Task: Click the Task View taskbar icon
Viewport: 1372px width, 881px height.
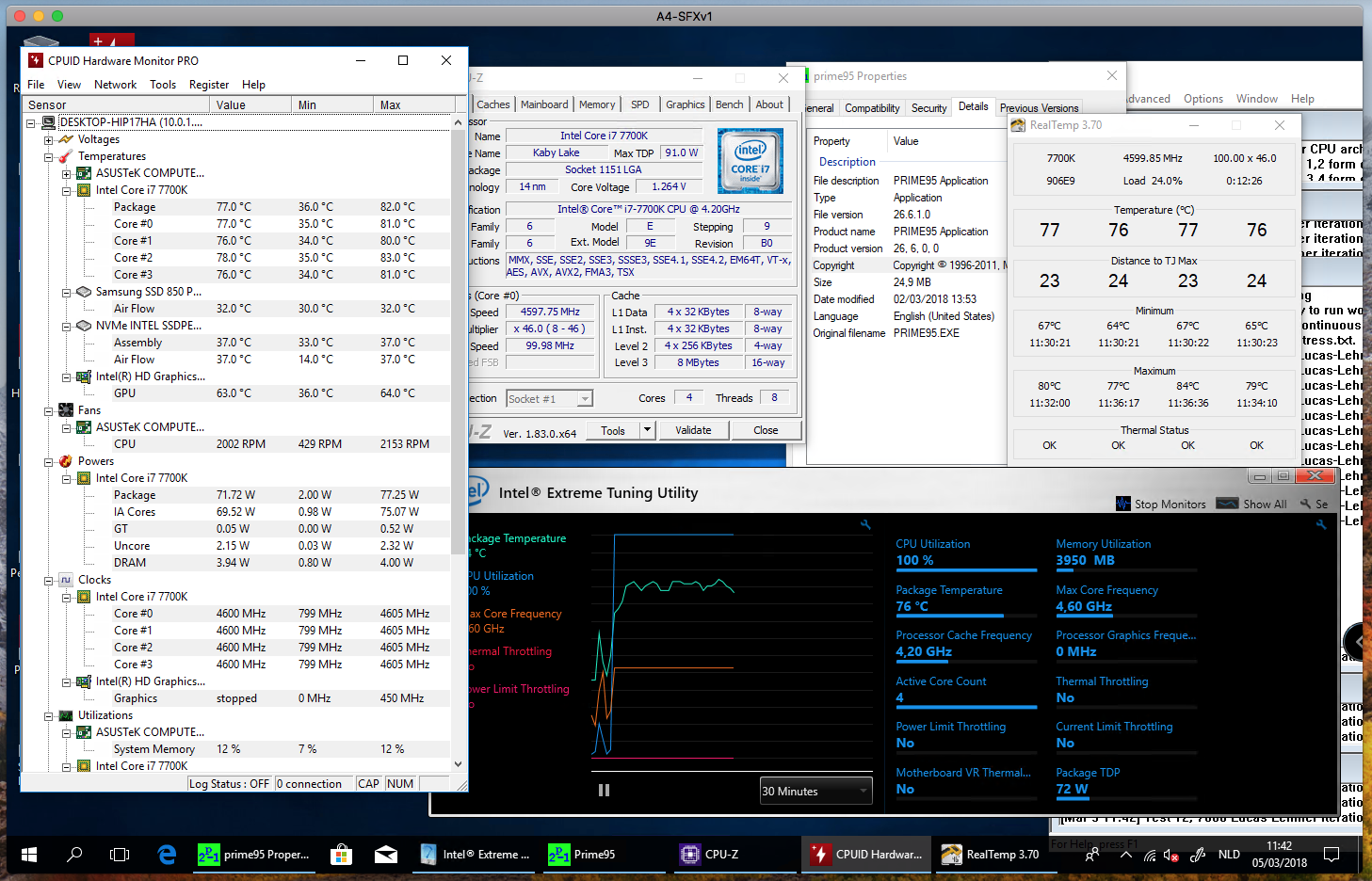Action: click(120, 855)
